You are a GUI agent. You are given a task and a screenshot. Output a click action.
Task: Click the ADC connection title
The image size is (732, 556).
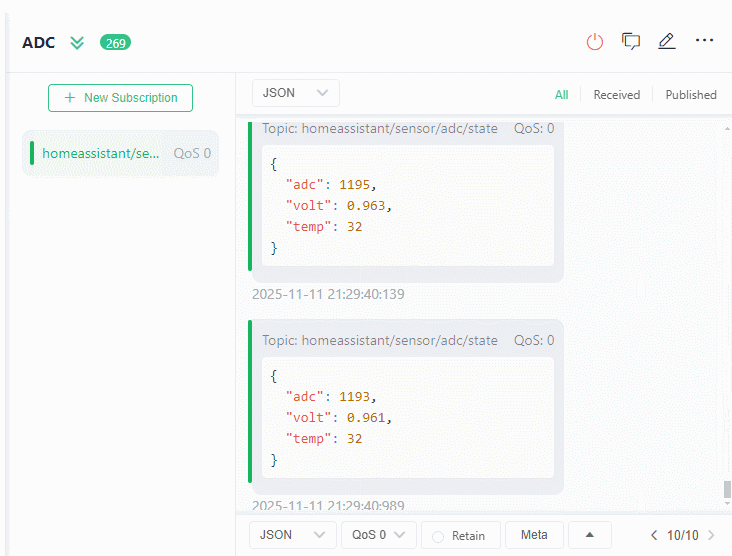click(39, 43)
